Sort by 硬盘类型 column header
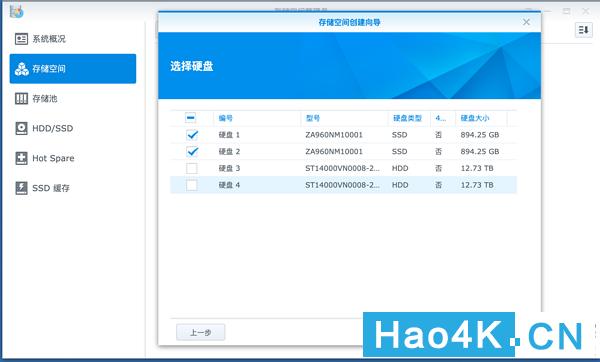 [408, 118]
